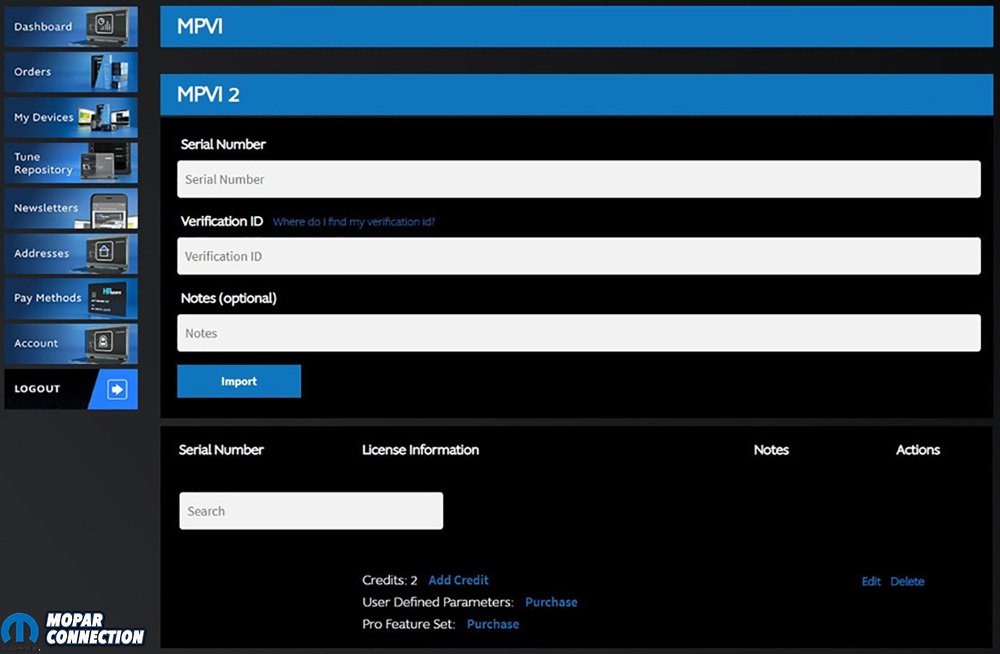Click the Add Credit link
Image resolution: width=1000 pixels, height=654 pixels.
pos(458,580)
